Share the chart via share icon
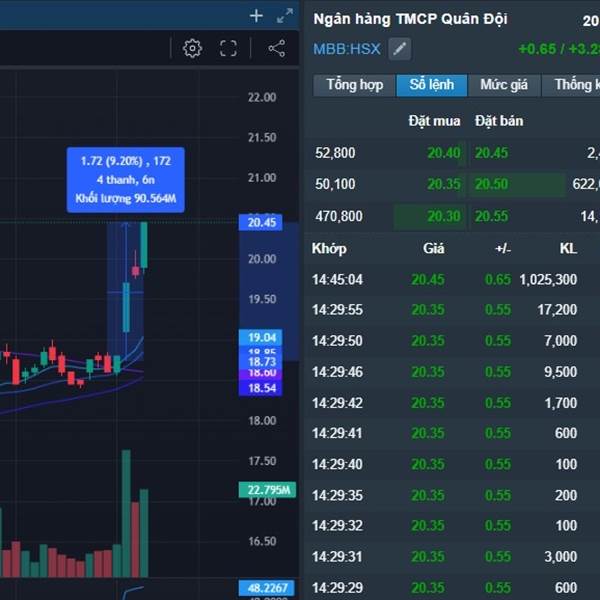The height and width of the screenshot is (600, 600). click(277, 48)
